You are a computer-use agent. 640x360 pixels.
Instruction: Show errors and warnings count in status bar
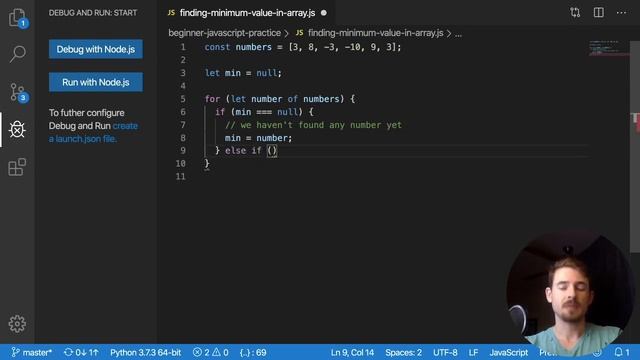coord(211,352)
